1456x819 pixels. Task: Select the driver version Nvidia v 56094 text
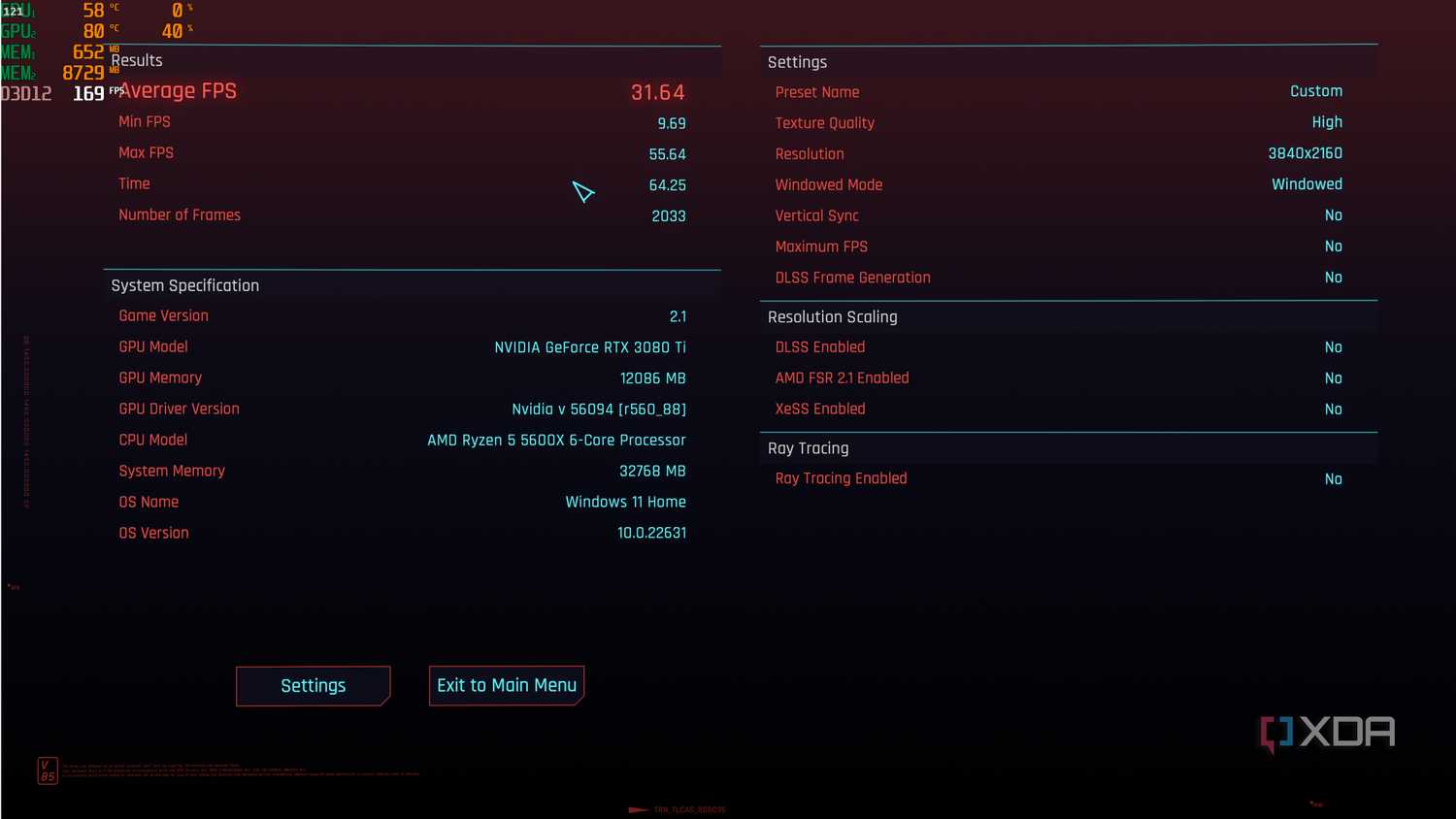pyautogui.click(x=599, y=409)
